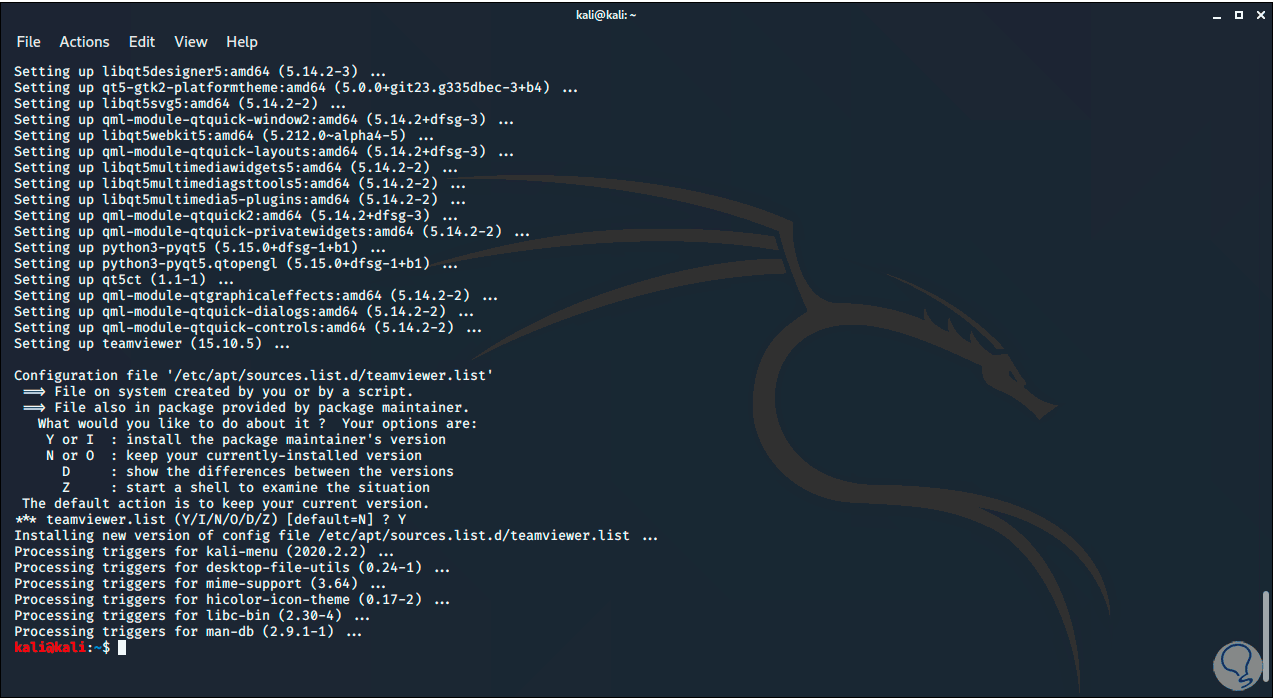Maximize the terminal window
Viewport: 1274px width, 700px height.
tap(1239, 15)
